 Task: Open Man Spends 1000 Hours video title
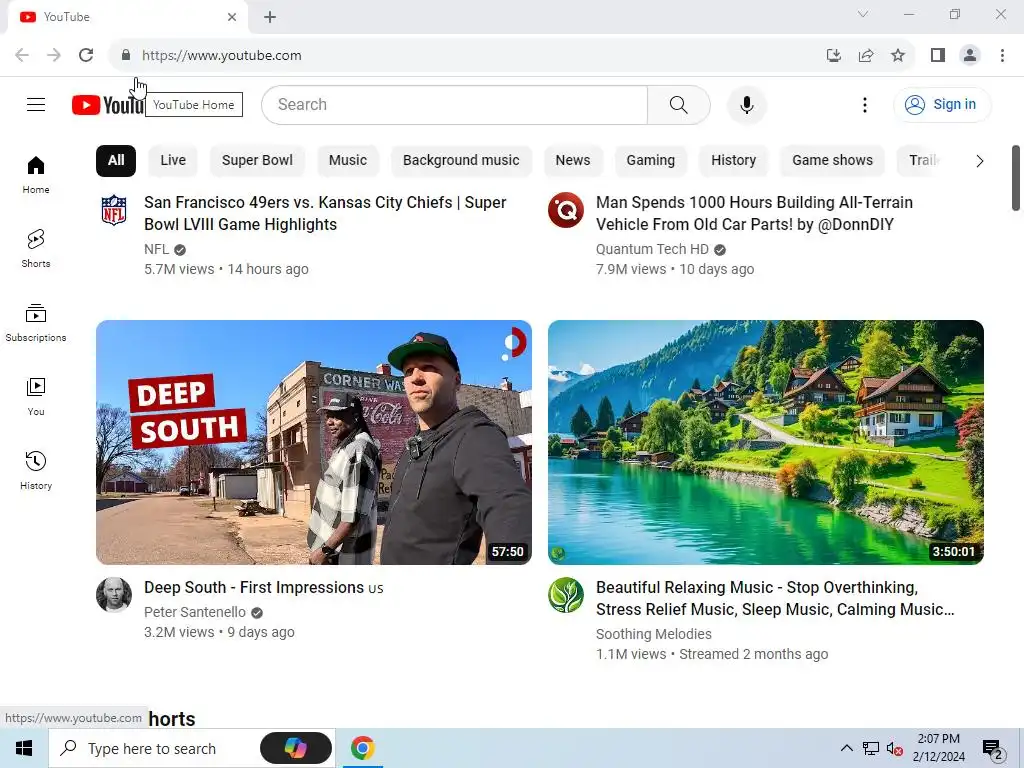tap(754, 214)
